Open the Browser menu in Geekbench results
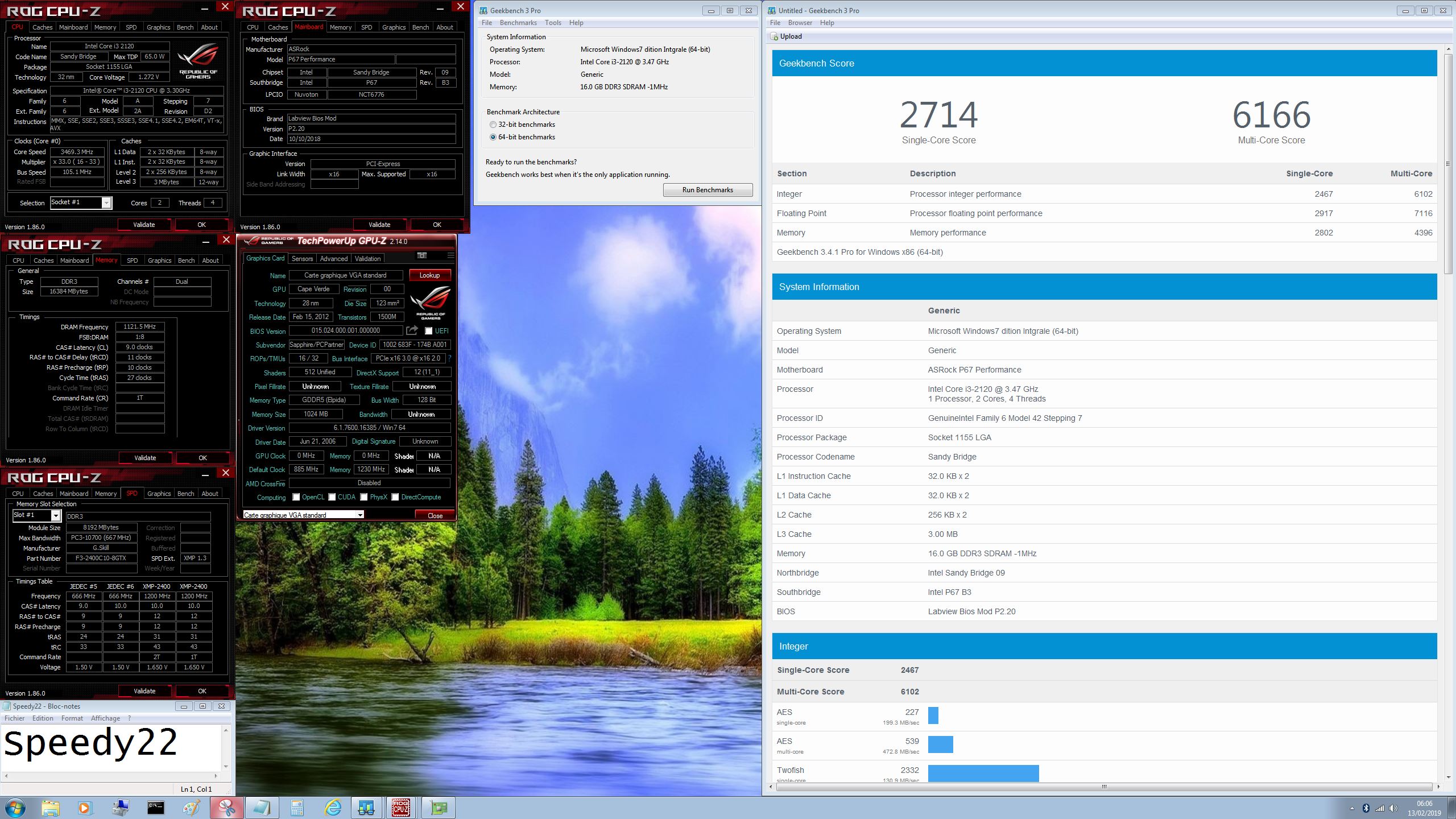The height and width of the screenshot is (819, 1456). coord(800,23)
